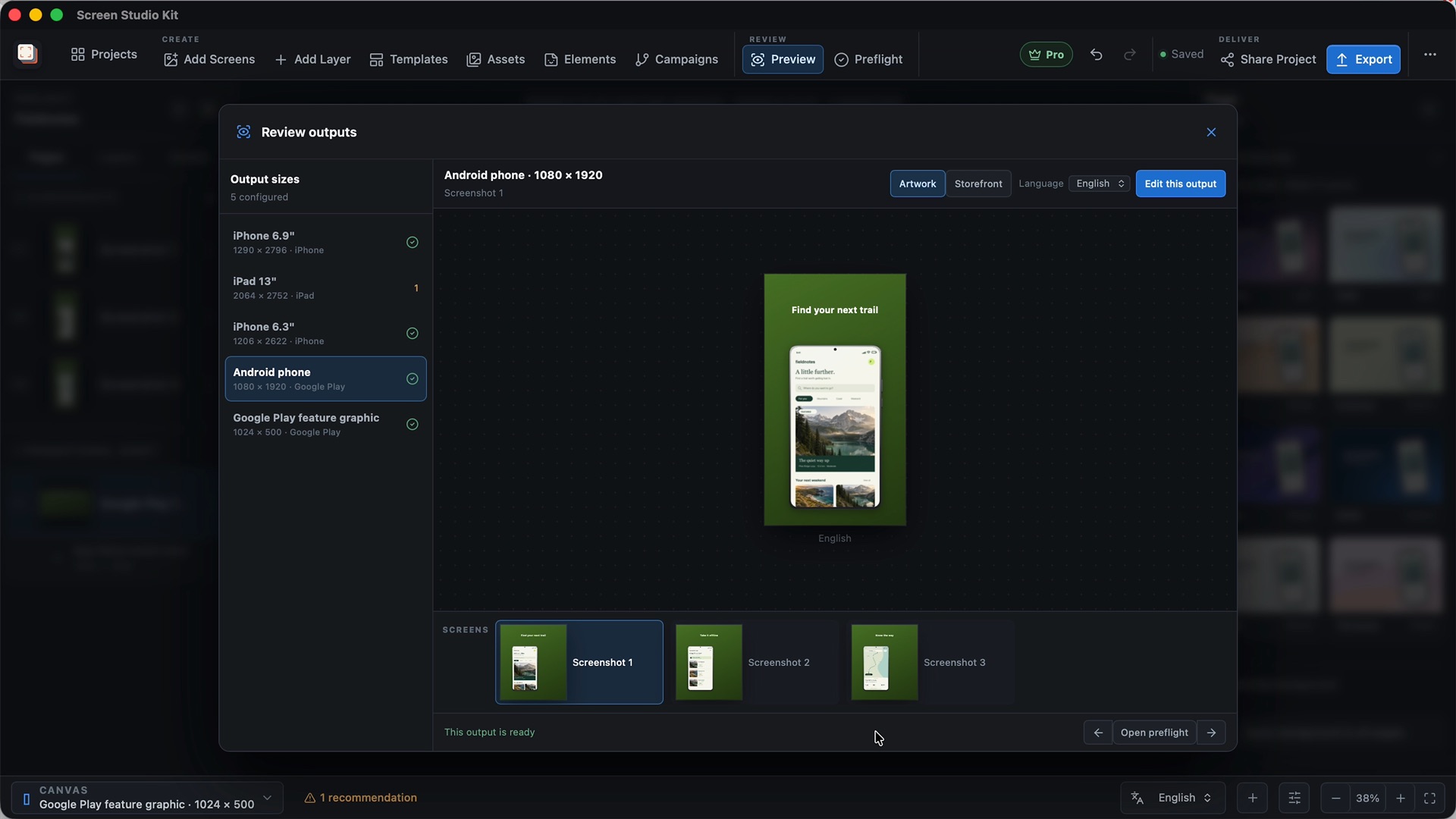This screenshot has height=819, width=1456.
Task: Click the redo arrow icon
Action: click(1129, 55)
